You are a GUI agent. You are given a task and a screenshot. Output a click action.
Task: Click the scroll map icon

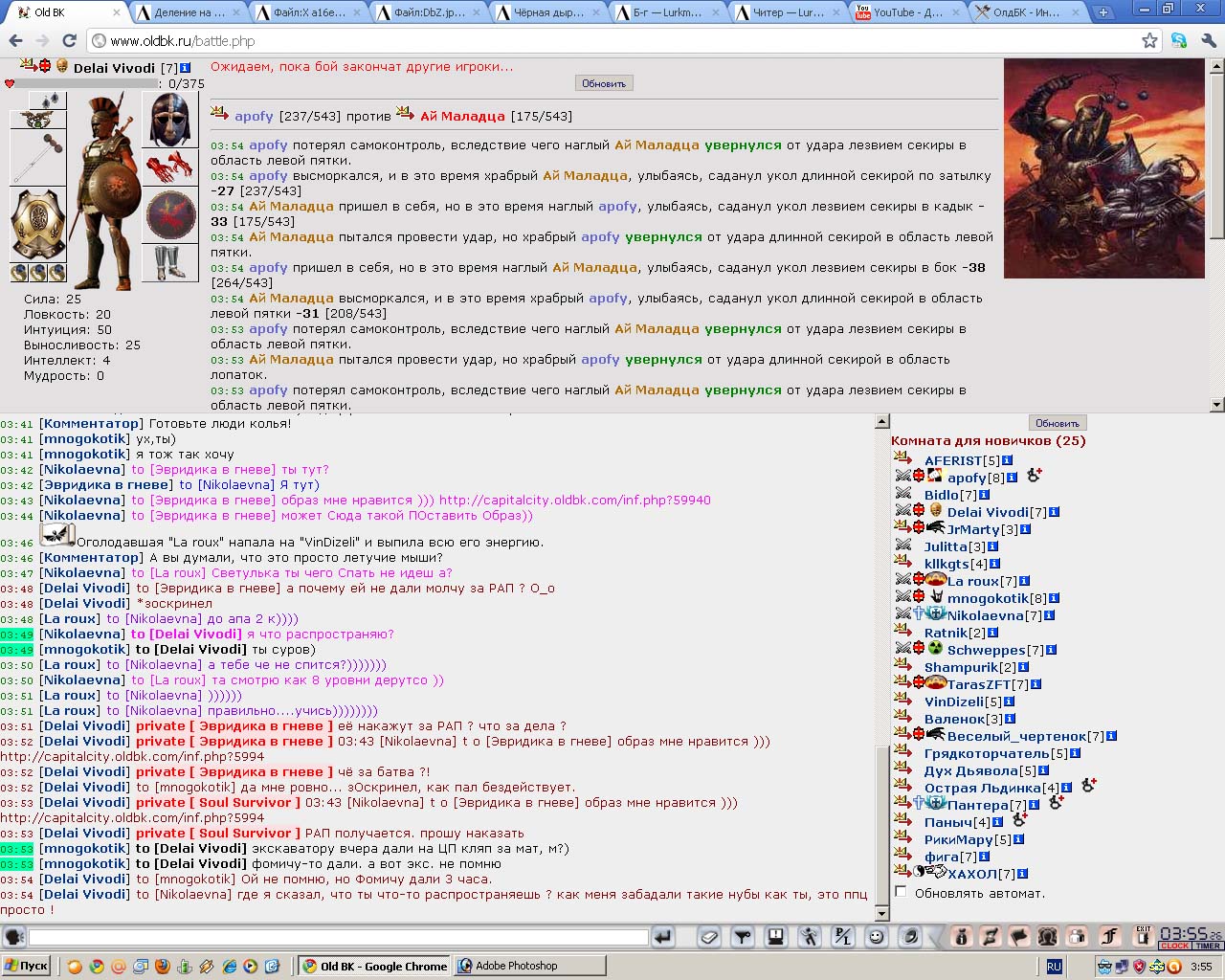click(x=991, y=937)
